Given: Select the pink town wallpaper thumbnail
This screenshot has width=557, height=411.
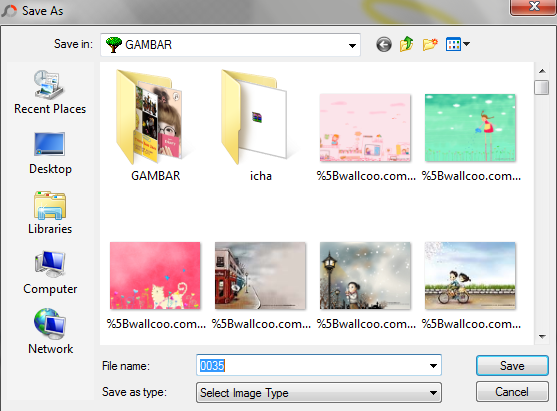Looking at the screenshot, I should 366,128.
